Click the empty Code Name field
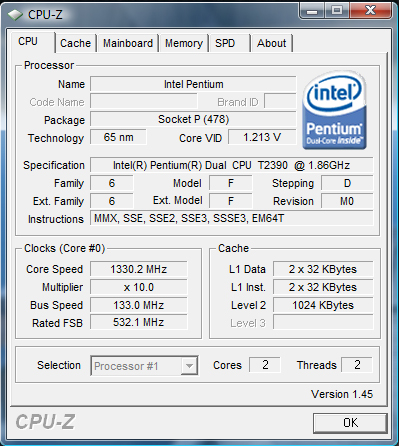This screenshot has width=399, height=446. point(144,101)
